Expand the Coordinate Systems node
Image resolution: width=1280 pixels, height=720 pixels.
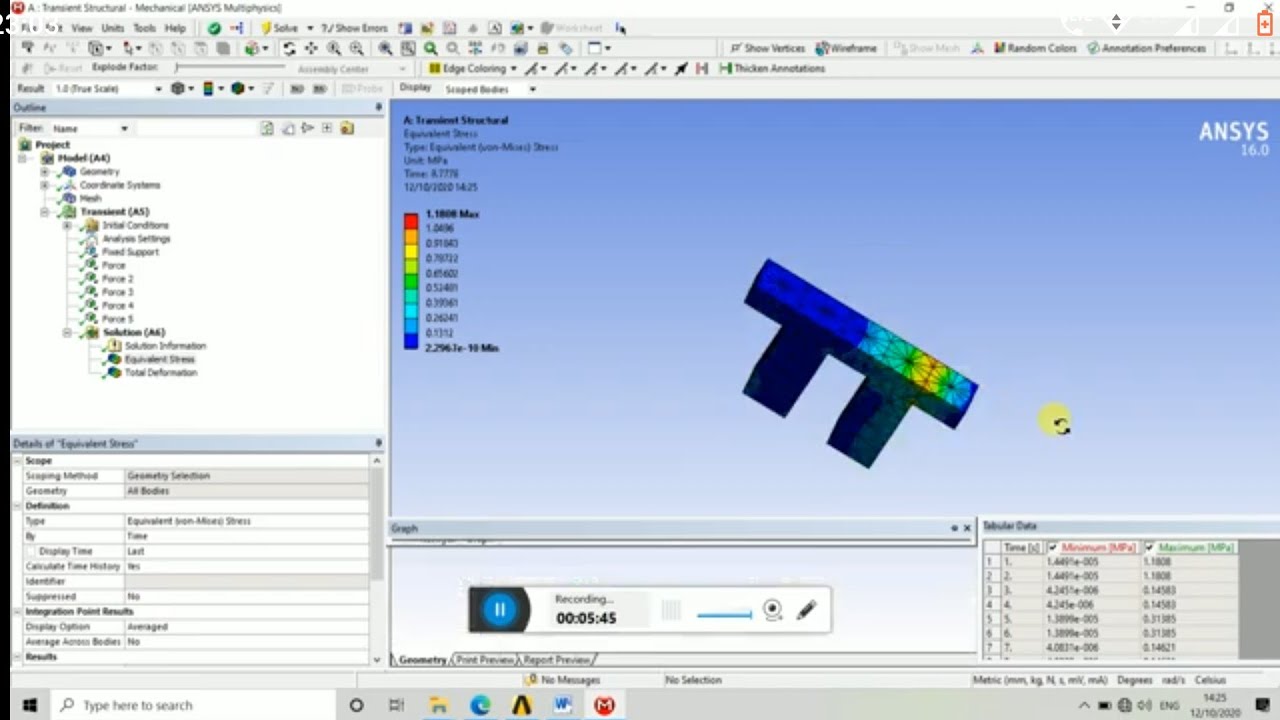(44, 185)
